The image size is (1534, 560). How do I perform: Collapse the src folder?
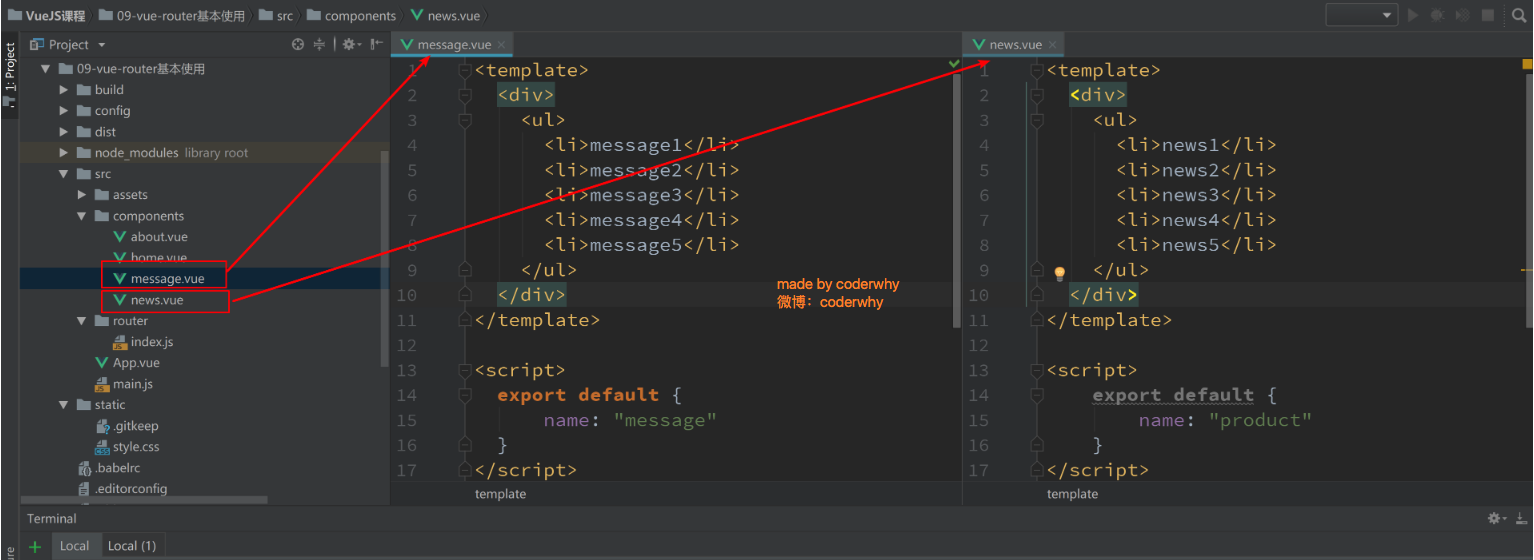(64, 174)
